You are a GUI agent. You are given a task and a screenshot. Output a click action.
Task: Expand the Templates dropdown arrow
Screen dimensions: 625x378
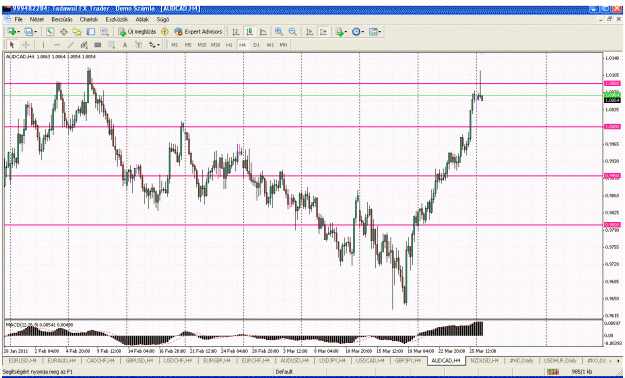(x=379, y=32)
